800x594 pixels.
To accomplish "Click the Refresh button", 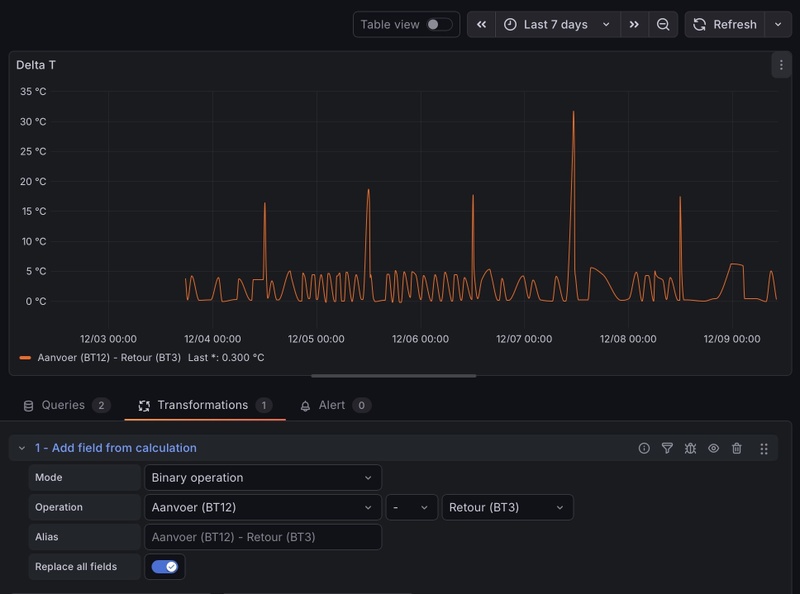I will (725, 24).
